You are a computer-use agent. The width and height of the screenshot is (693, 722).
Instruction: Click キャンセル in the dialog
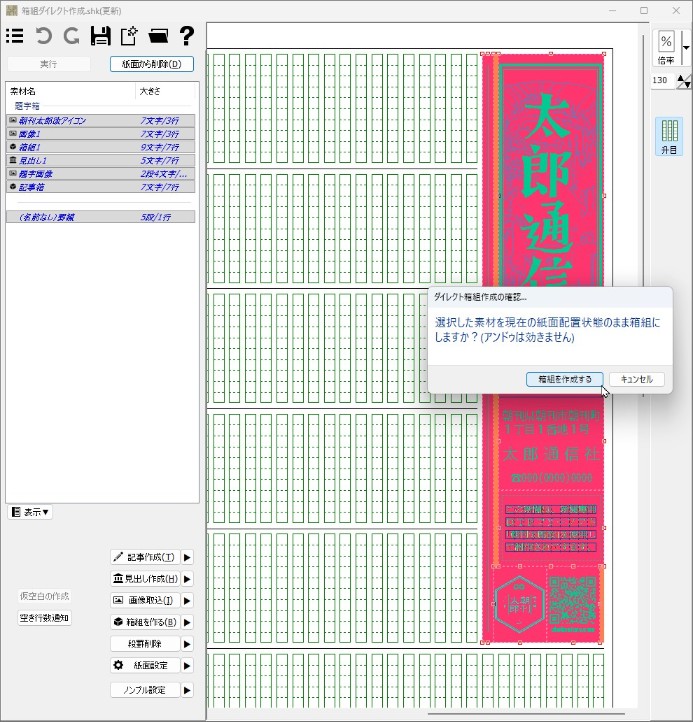636,379
